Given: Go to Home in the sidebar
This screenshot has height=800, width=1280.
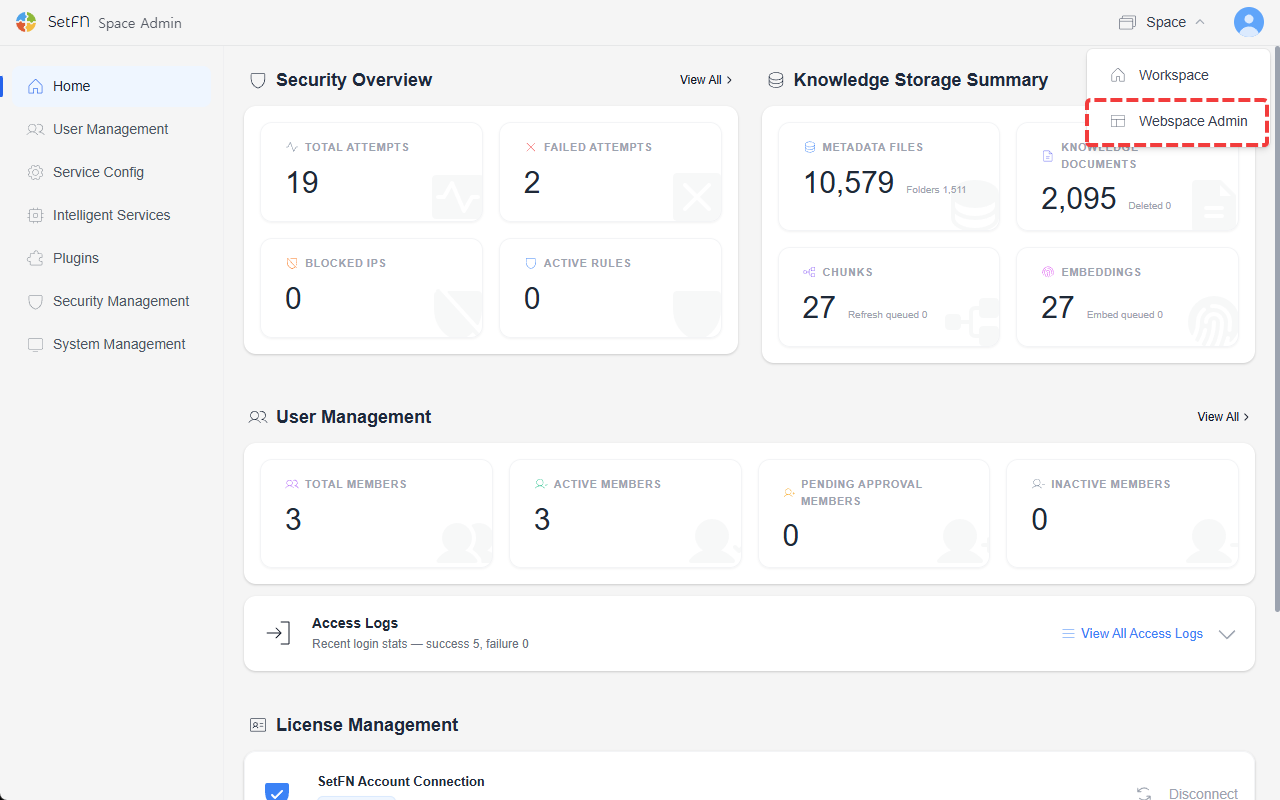Looking at the screenshot, I should tap(112, 86).
